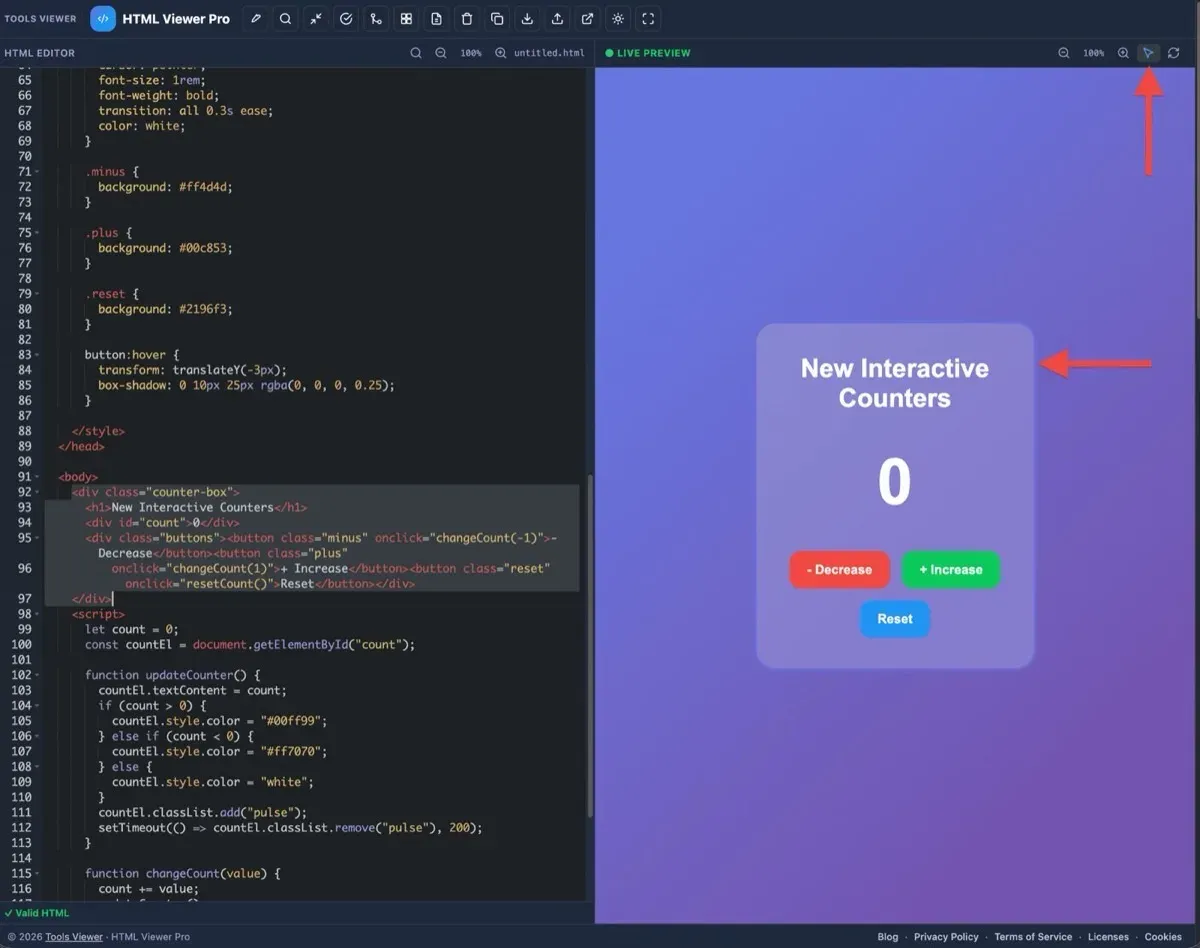
Task: Click the untitled.html file name
Action: coord(549,53)
